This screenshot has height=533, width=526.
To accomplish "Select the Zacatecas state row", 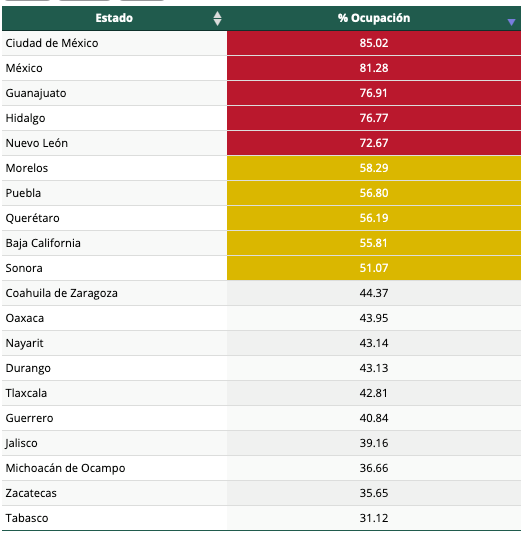I will (261, 493).
